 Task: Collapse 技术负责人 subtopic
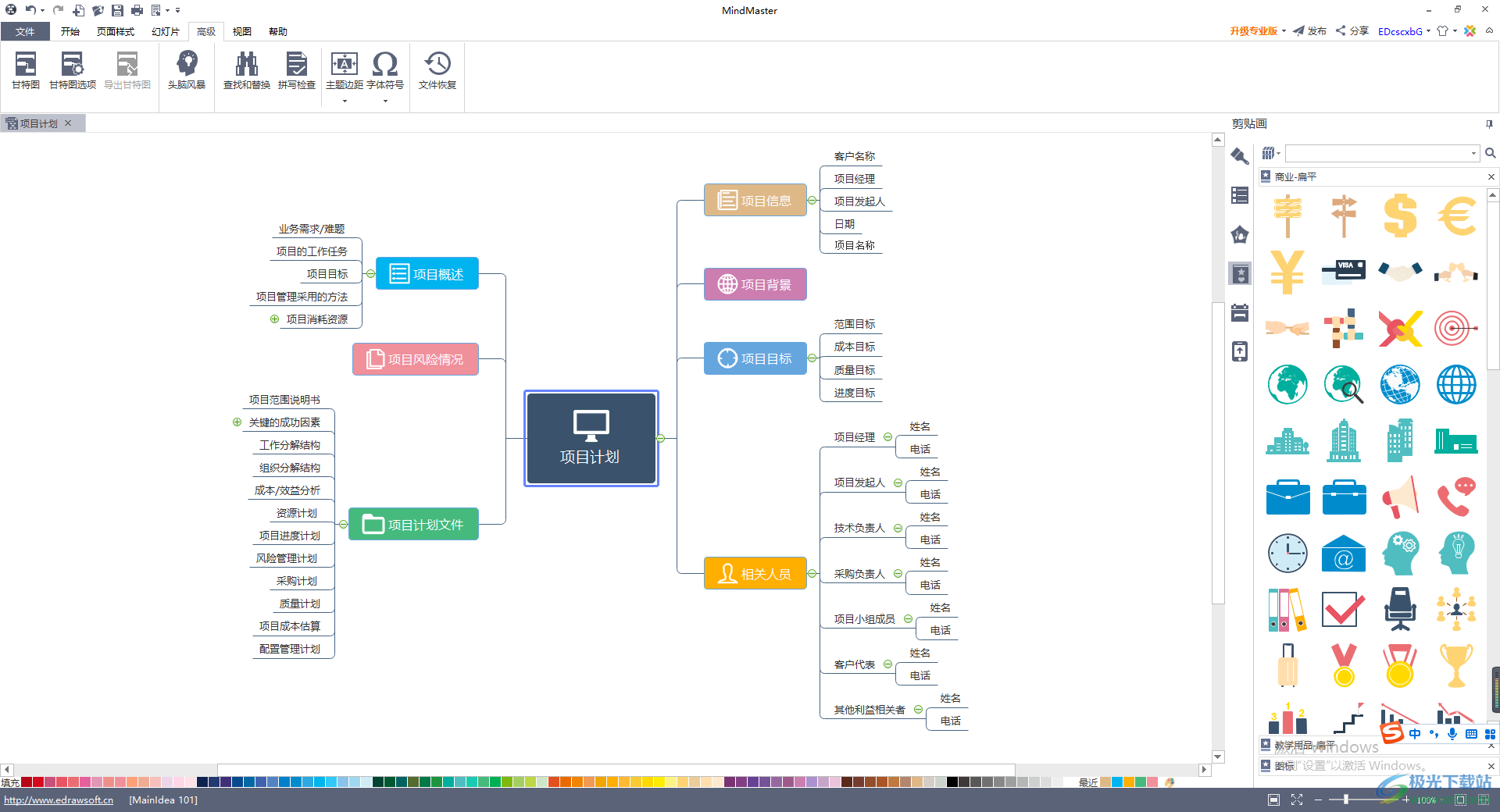[898, 528]
